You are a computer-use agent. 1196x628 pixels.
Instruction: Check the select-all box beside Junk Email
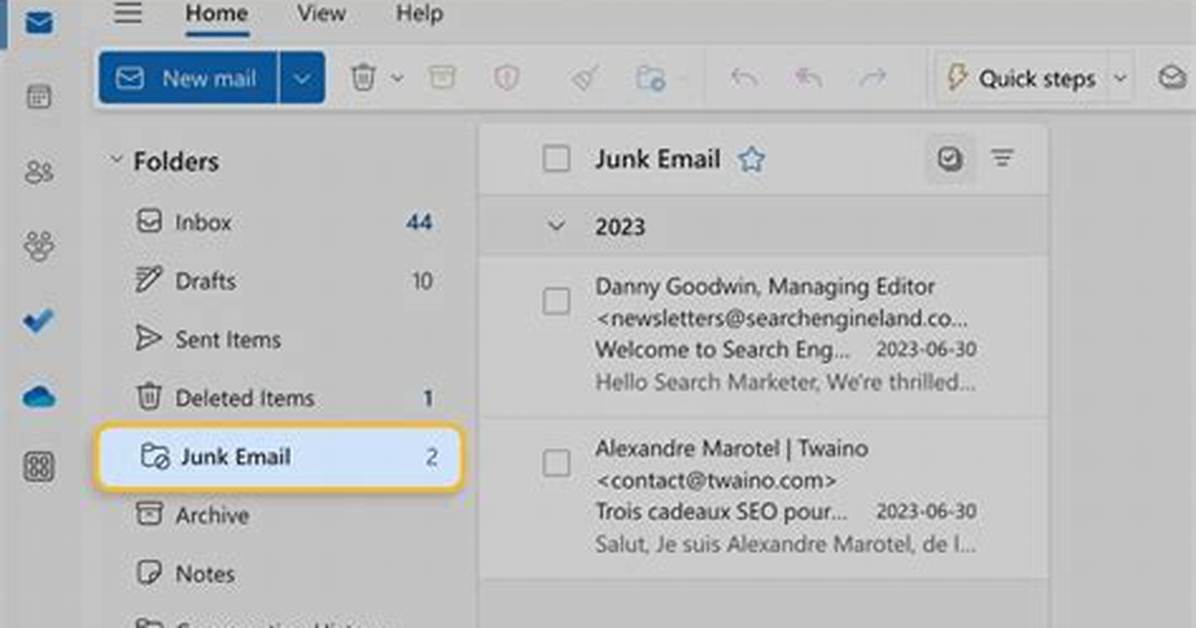tap(556, 159)
